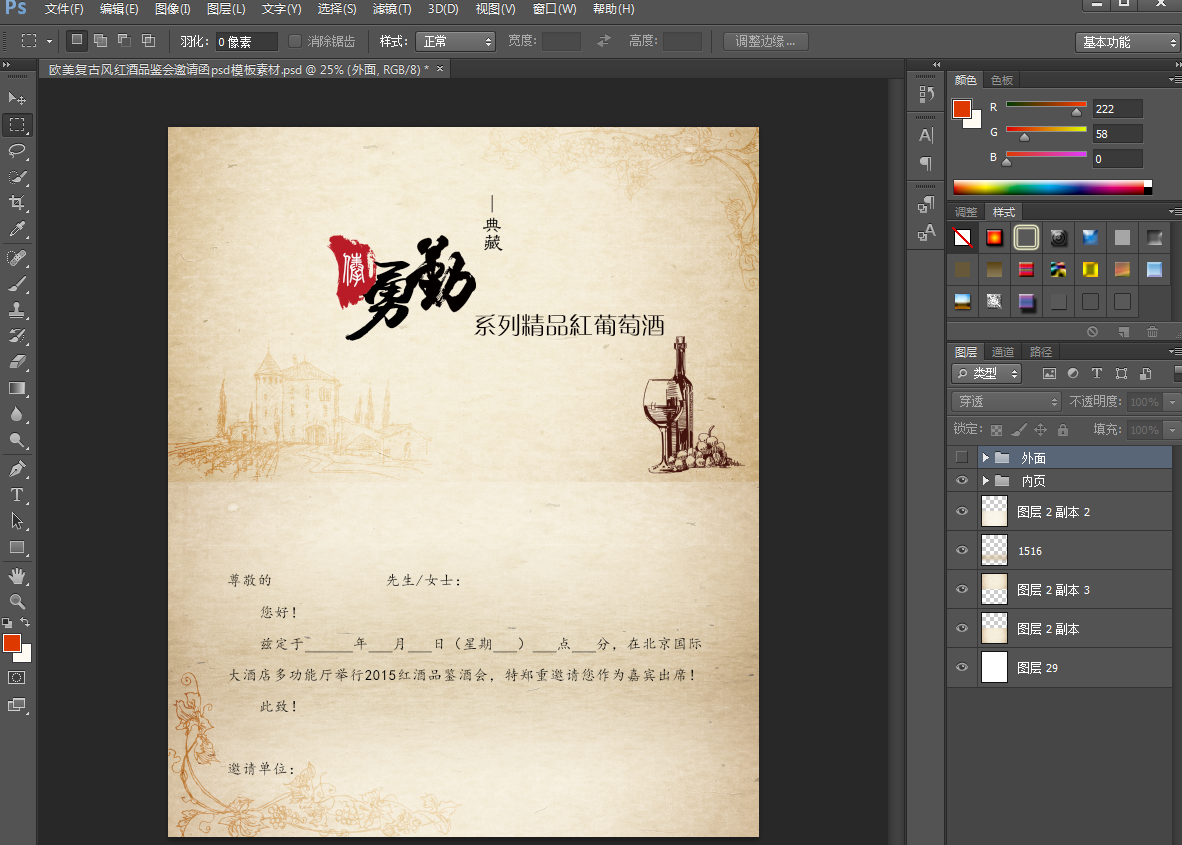Open the 图层(L) menu
The width and height of the screenshot is (1182, 845).
click(225, 9)
